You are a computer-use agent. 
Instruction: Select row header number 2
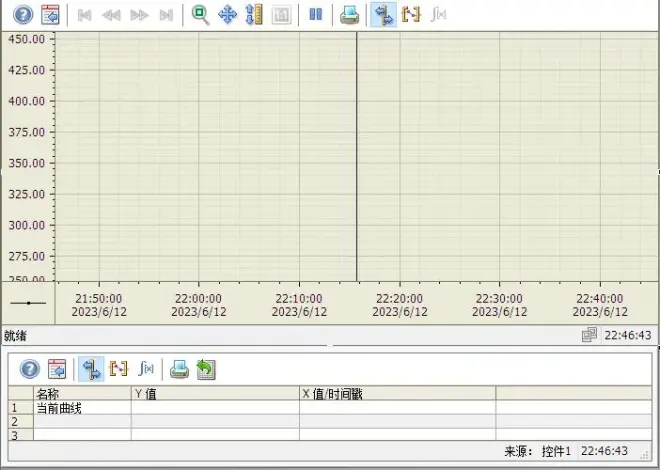(x=21, y=421)
